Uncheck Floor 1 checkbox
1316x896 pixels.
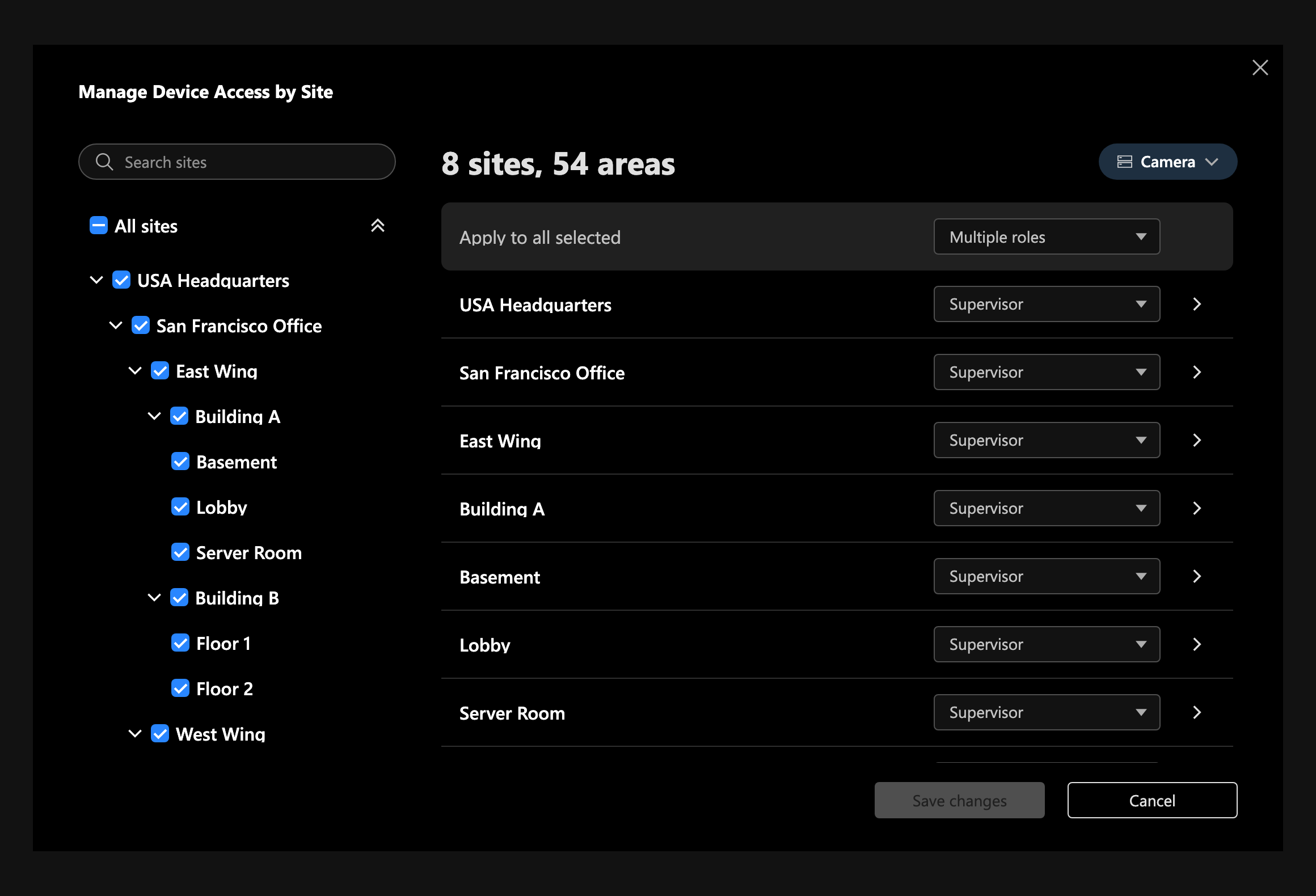click(x=180, y=643)
